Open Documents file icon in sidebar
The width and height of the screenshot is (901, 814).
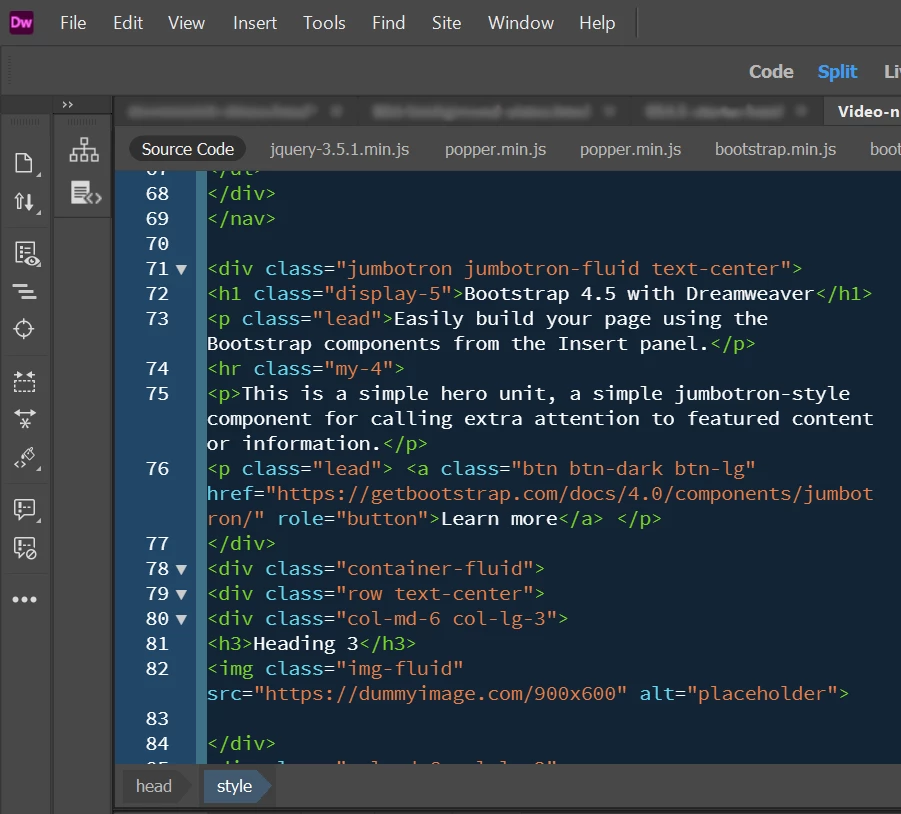(24, 163)
